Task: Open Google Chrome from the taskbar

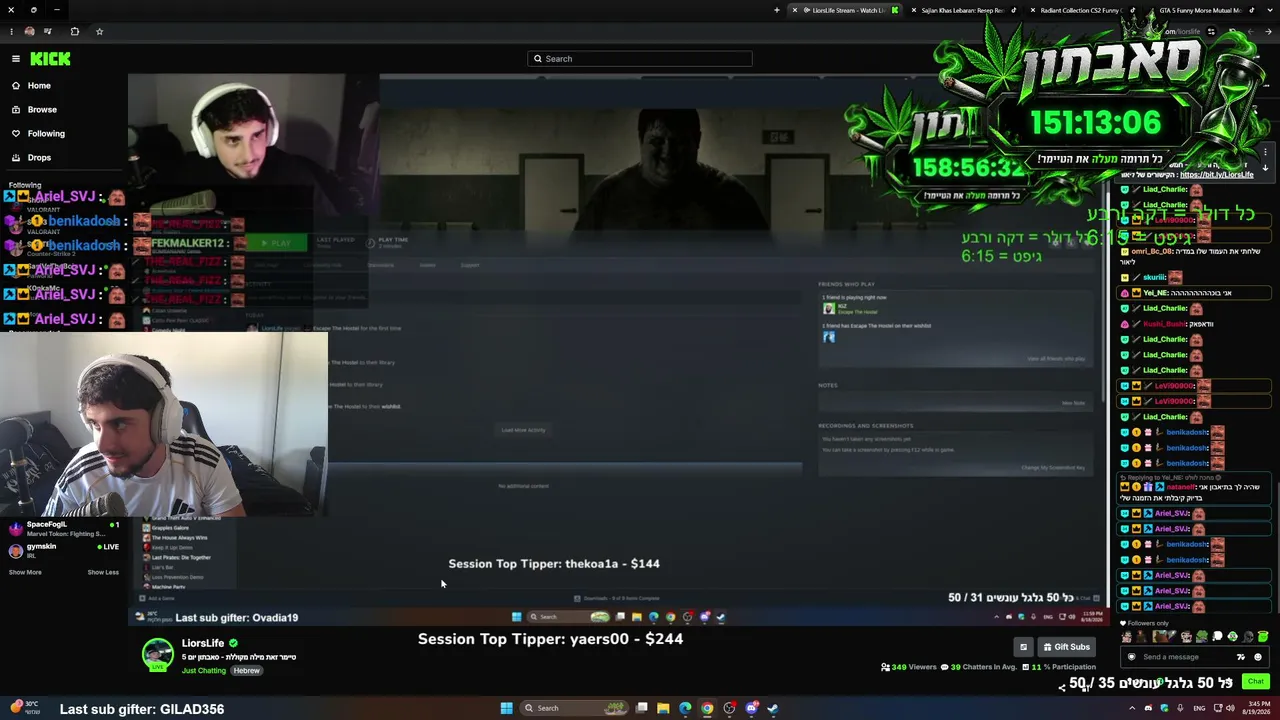Action: tap(707, 708)
